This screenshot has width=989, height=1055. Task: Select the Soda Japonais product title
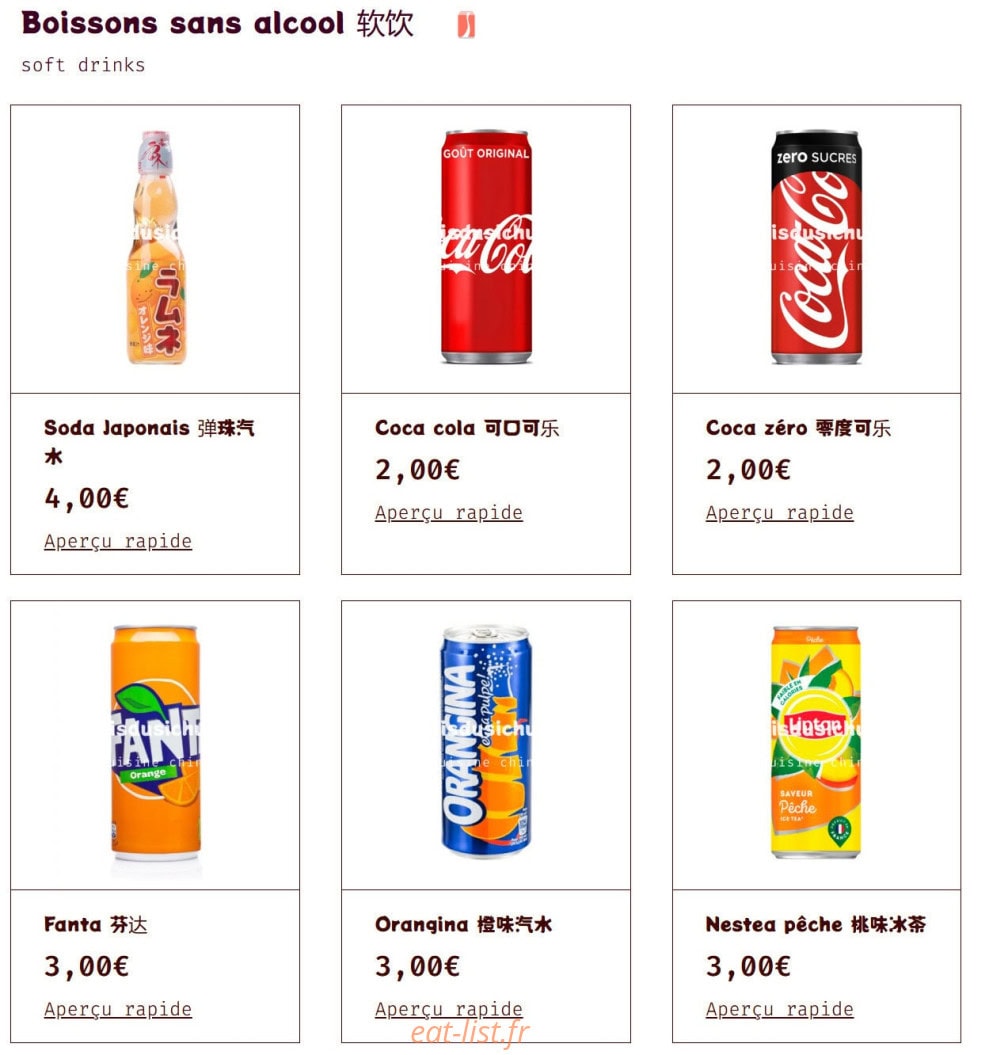[x=149, y=441]
